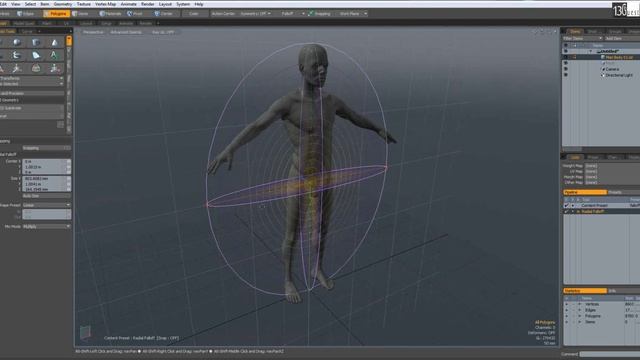Image resolution: width=640 pixels, height=360 pixels.
Task: Toggle visibility eye of dimmed Mesh item
Action: (x=566, y=63)
